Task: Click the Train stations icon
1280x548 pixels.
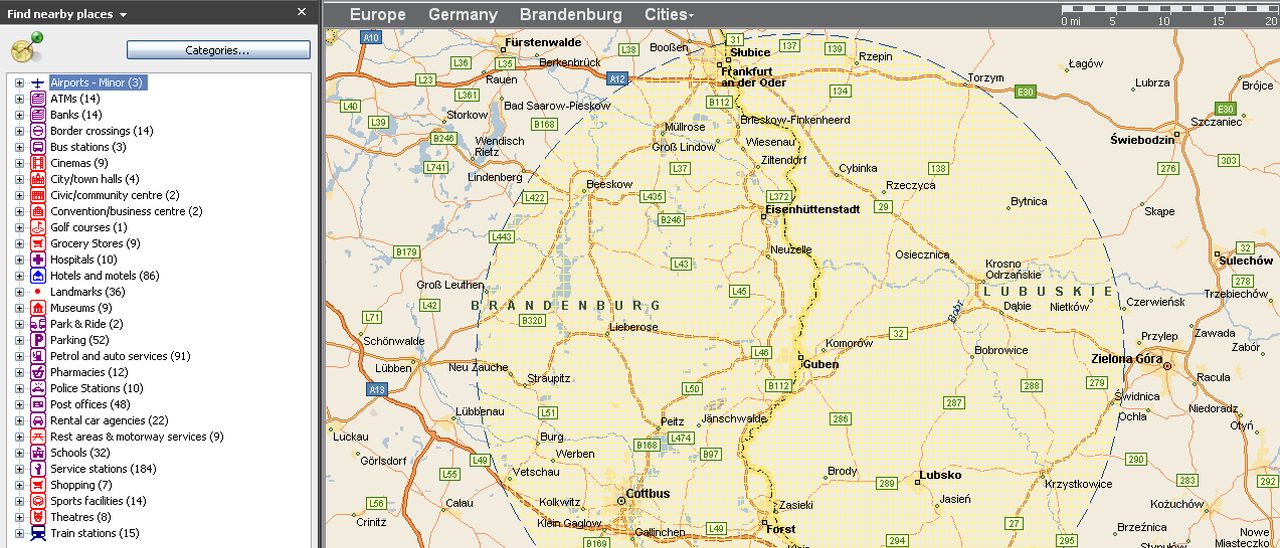Action: (x=38, y=533)
